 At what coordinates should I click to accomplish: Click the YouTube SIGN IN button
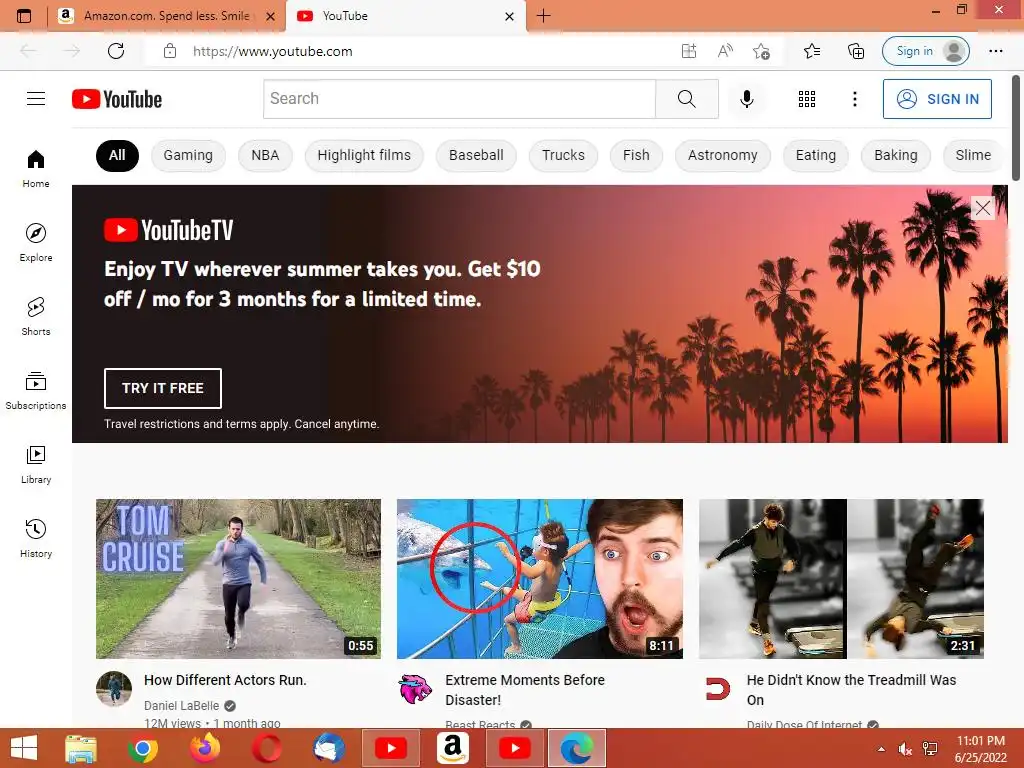point(937,99)
